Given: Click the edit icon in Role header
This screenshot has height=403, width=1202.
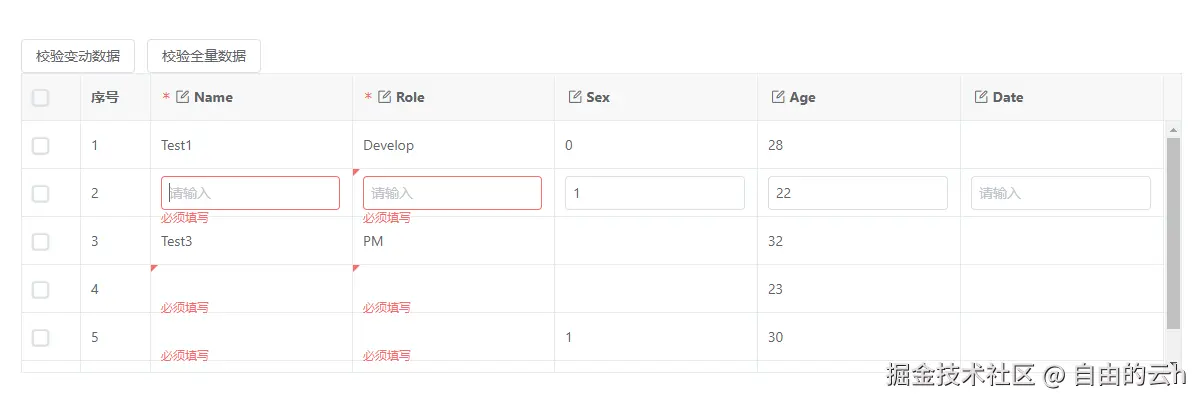Looking at the screenshot, I should click(384, 97).
